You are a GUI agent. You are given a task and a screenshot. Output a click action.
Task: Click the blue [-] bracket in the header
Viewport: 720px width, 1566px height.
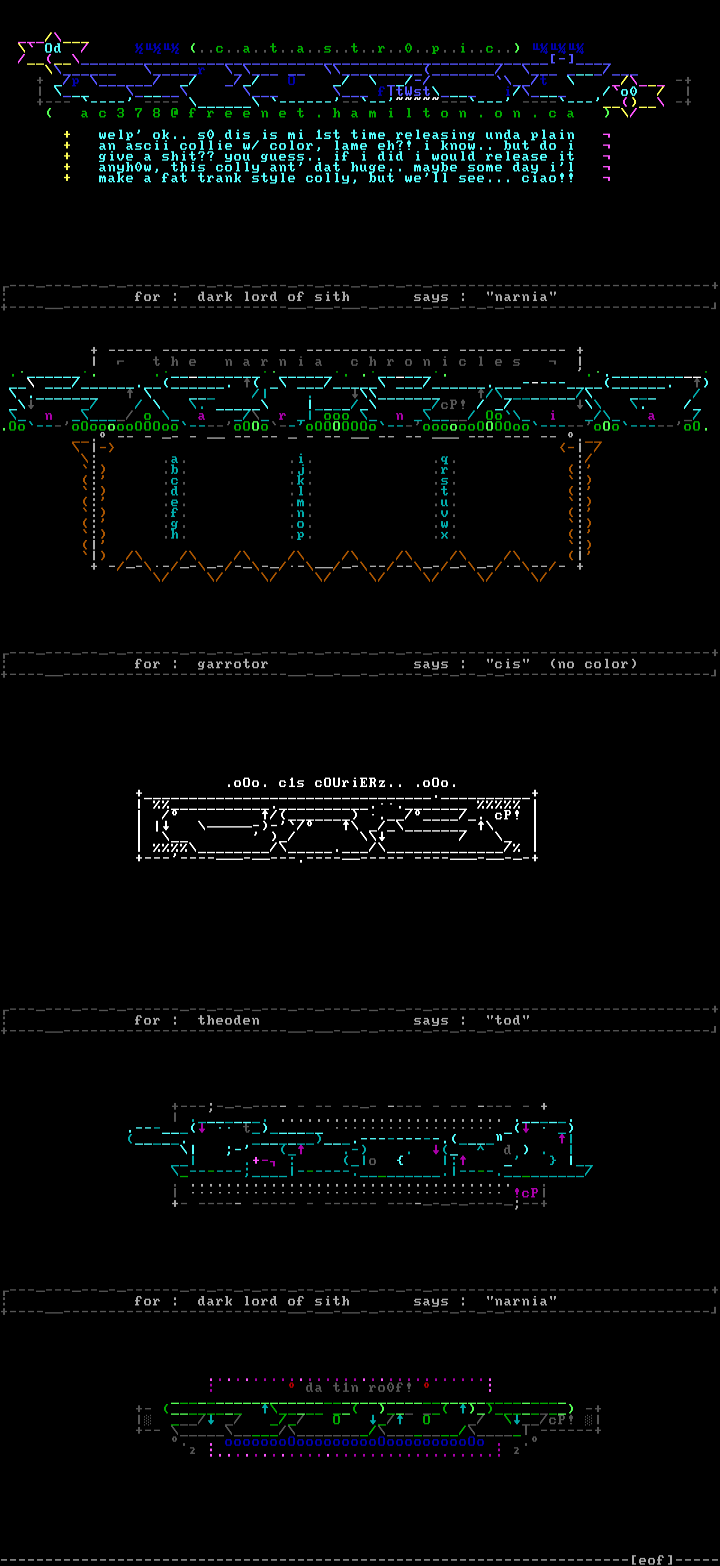coord(562,59)
